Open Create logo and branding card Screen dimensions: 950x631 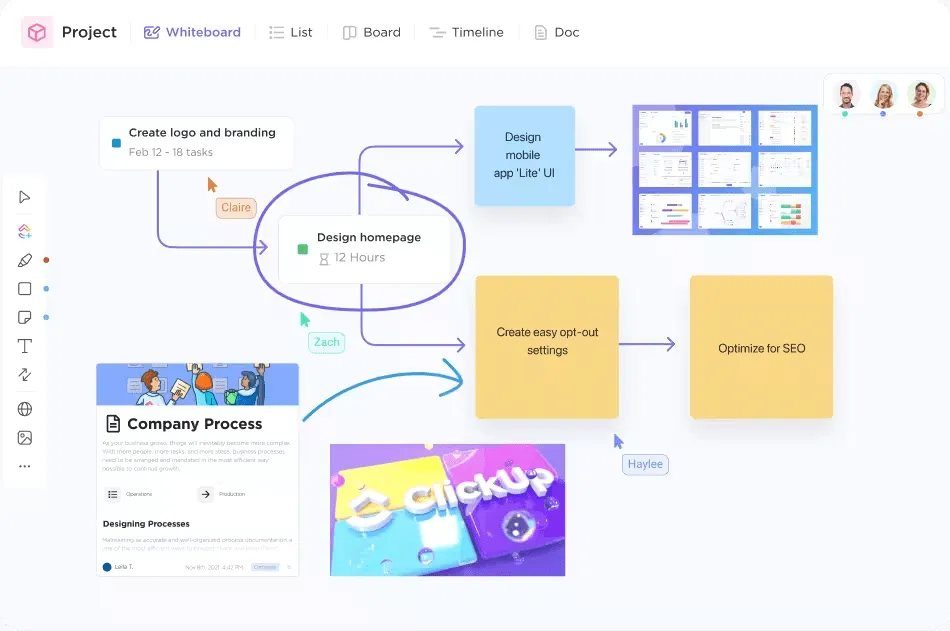pos(196,142)
